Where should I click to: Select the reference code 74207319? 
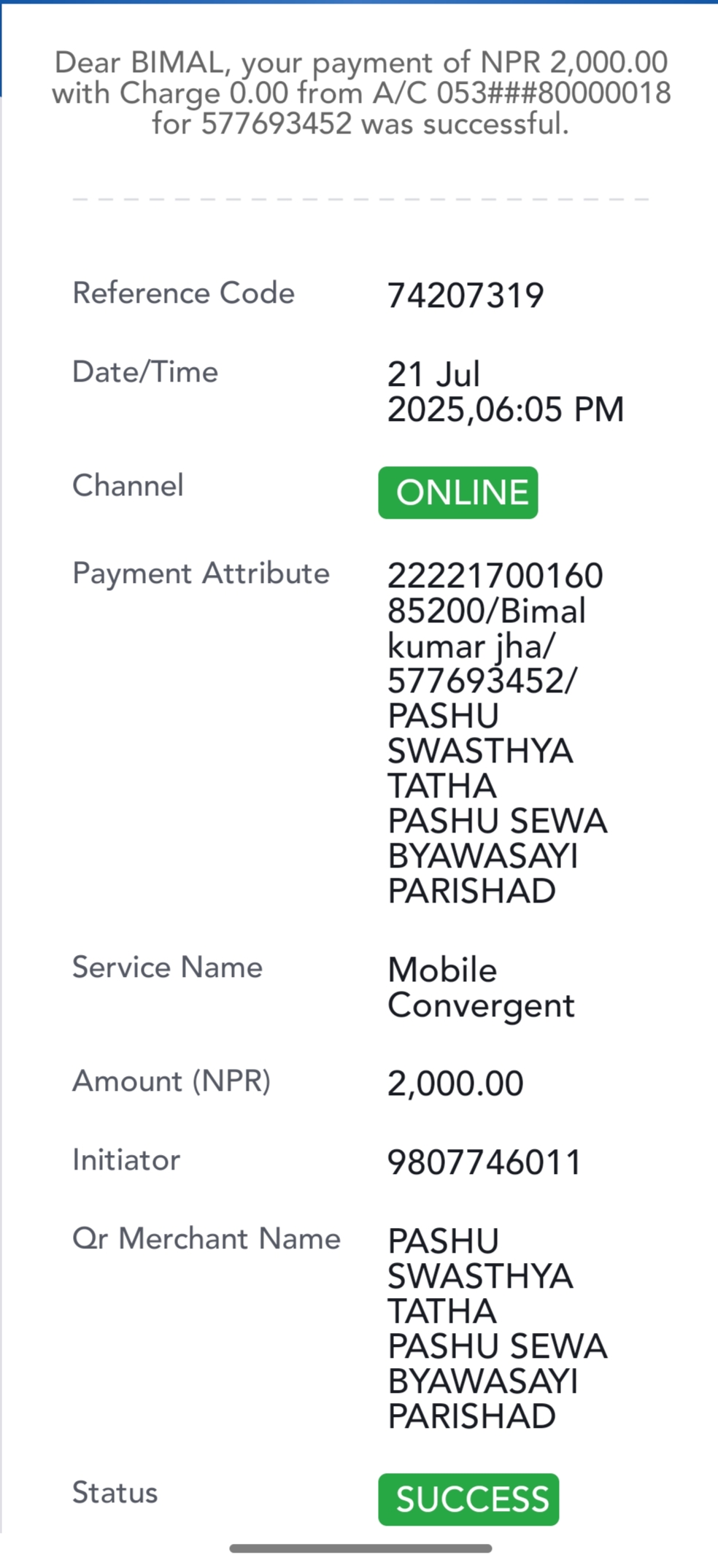point(466,296)
